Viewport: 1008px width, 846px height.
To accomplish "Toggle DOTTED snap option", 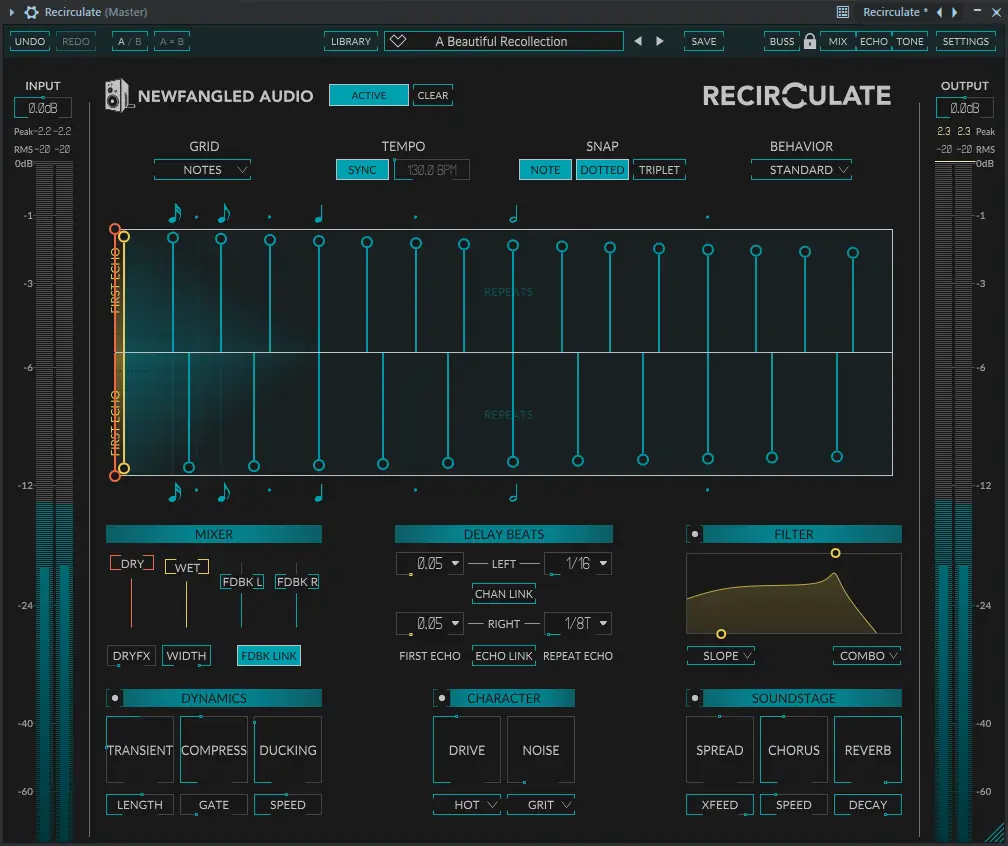I will point(602,170).
